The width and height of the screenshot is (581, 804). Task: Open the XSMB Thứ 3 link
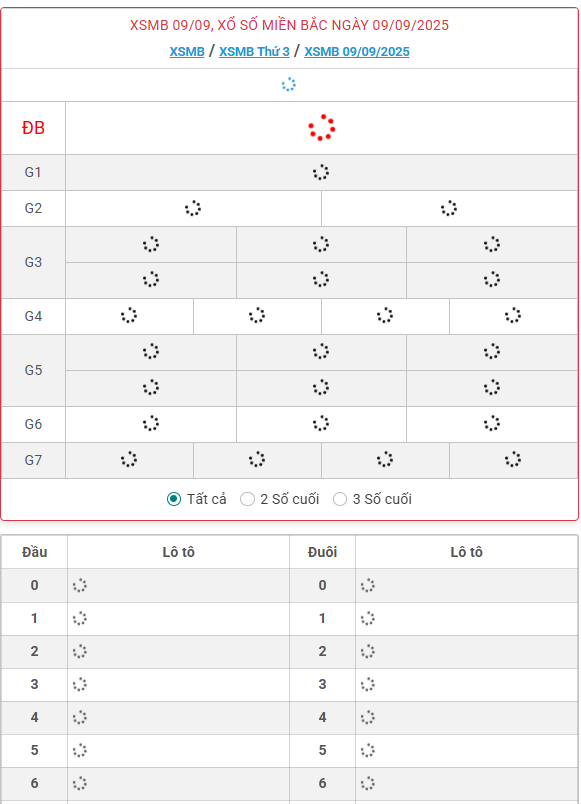(x=254, y=52)
